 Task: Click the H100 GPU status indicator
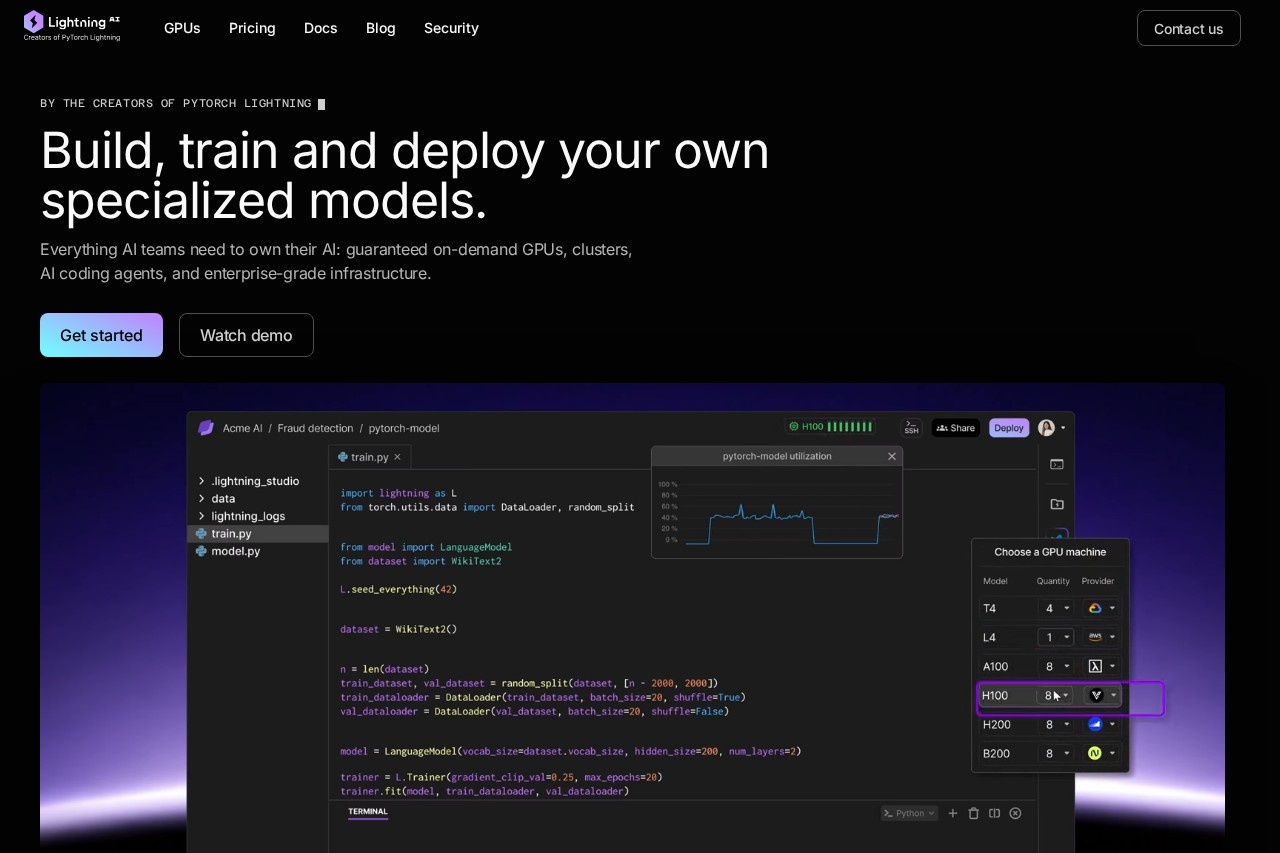(830, 427)
